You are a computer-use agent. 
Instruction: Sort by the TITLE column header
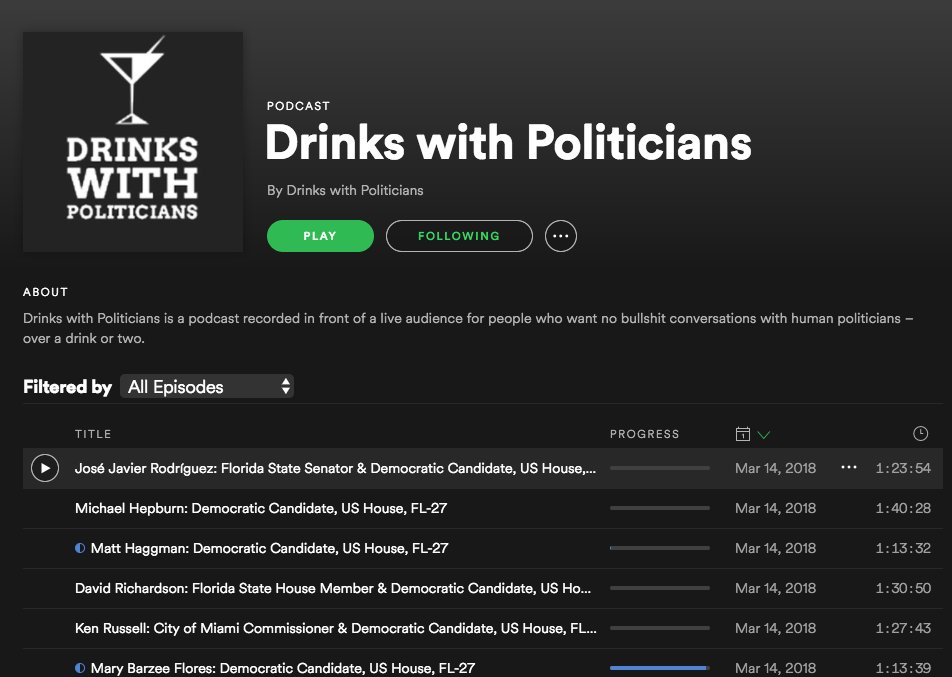93,434
